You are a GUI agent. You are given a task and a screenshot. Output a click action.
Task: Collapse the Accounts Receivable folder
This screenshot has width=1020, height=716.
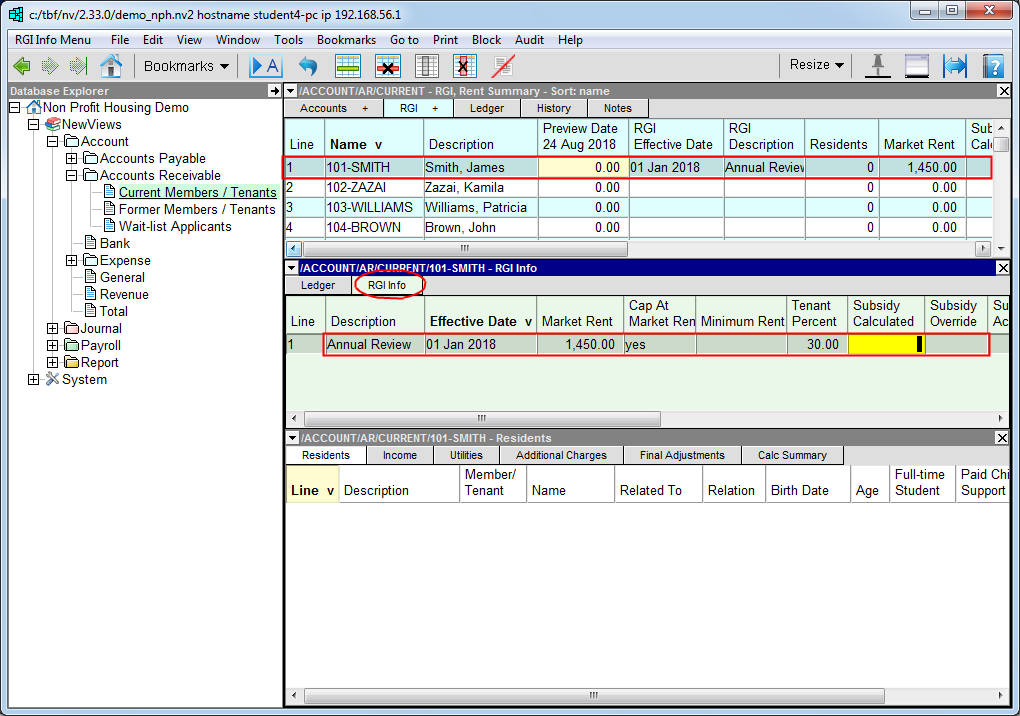[72, 175]
